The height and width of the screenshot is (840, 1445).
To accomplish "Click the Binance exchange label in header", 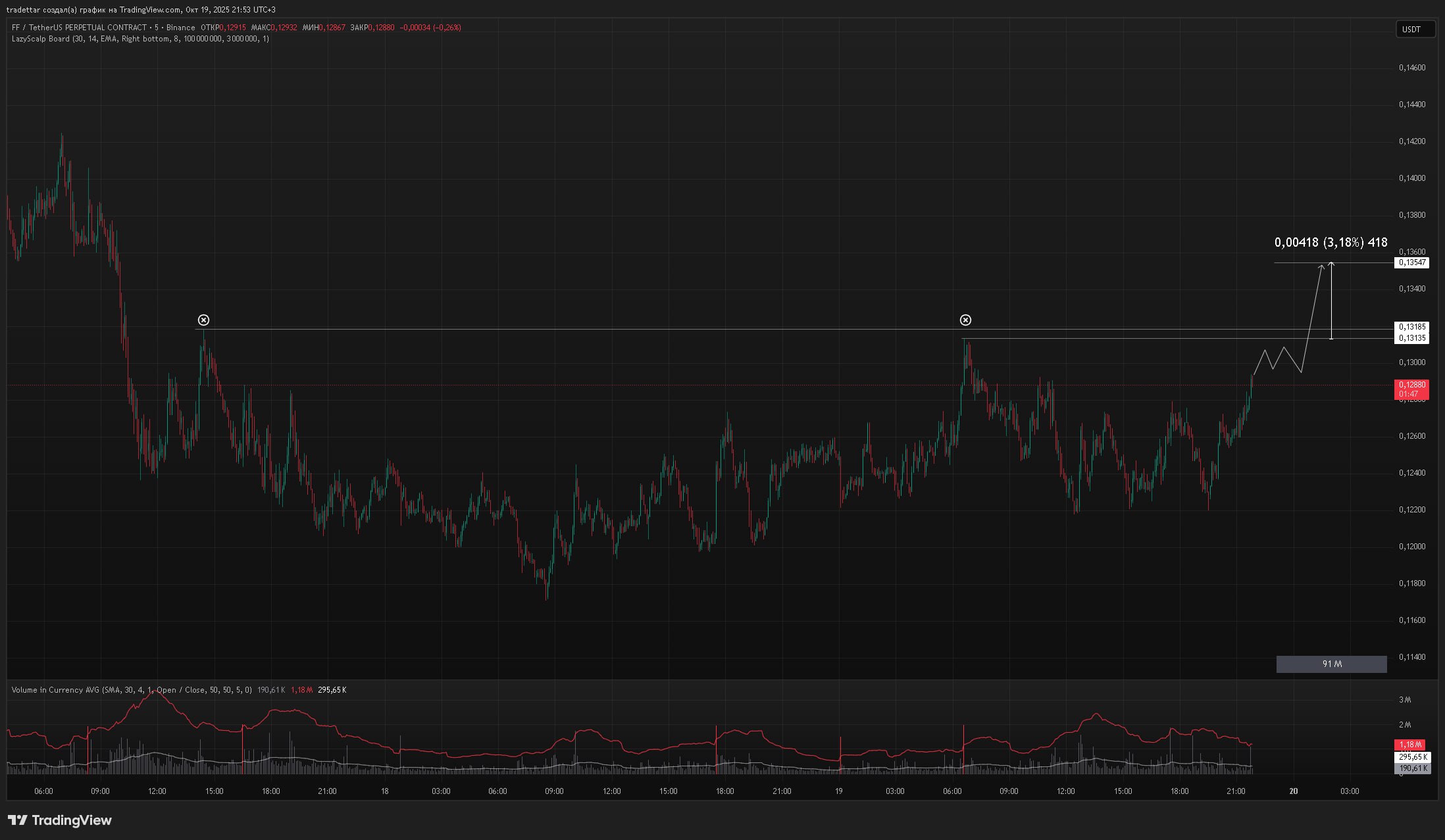I will click(180, 28).
